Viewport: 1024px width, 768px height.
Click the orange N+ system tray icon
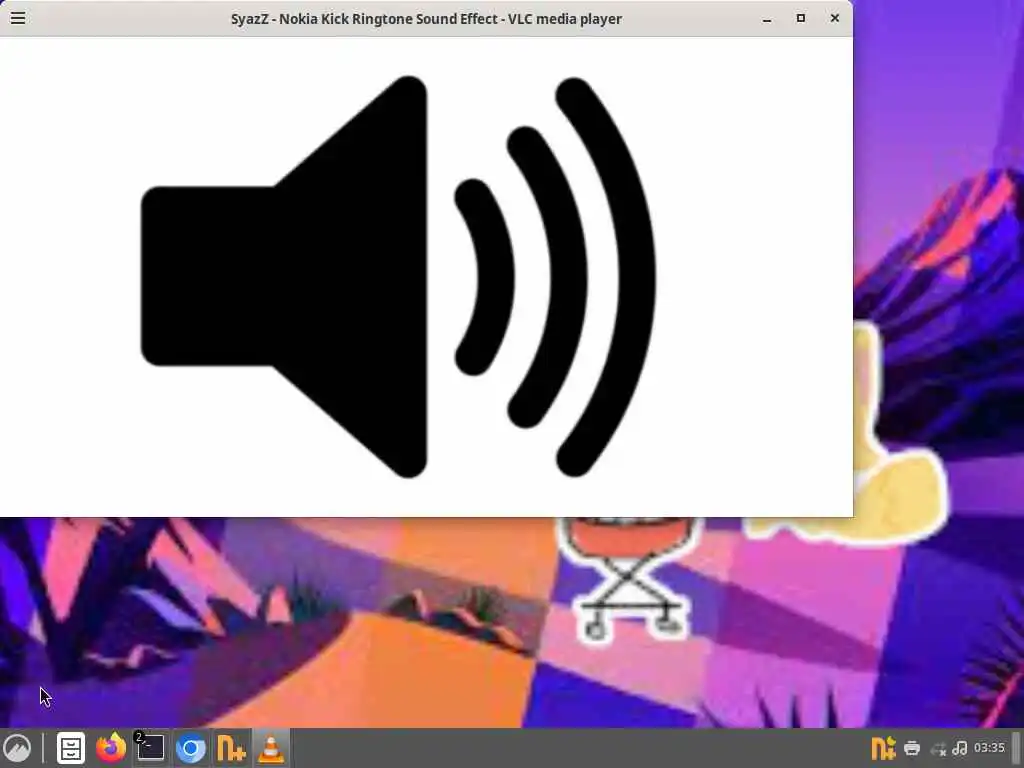[x=883, y=748]
